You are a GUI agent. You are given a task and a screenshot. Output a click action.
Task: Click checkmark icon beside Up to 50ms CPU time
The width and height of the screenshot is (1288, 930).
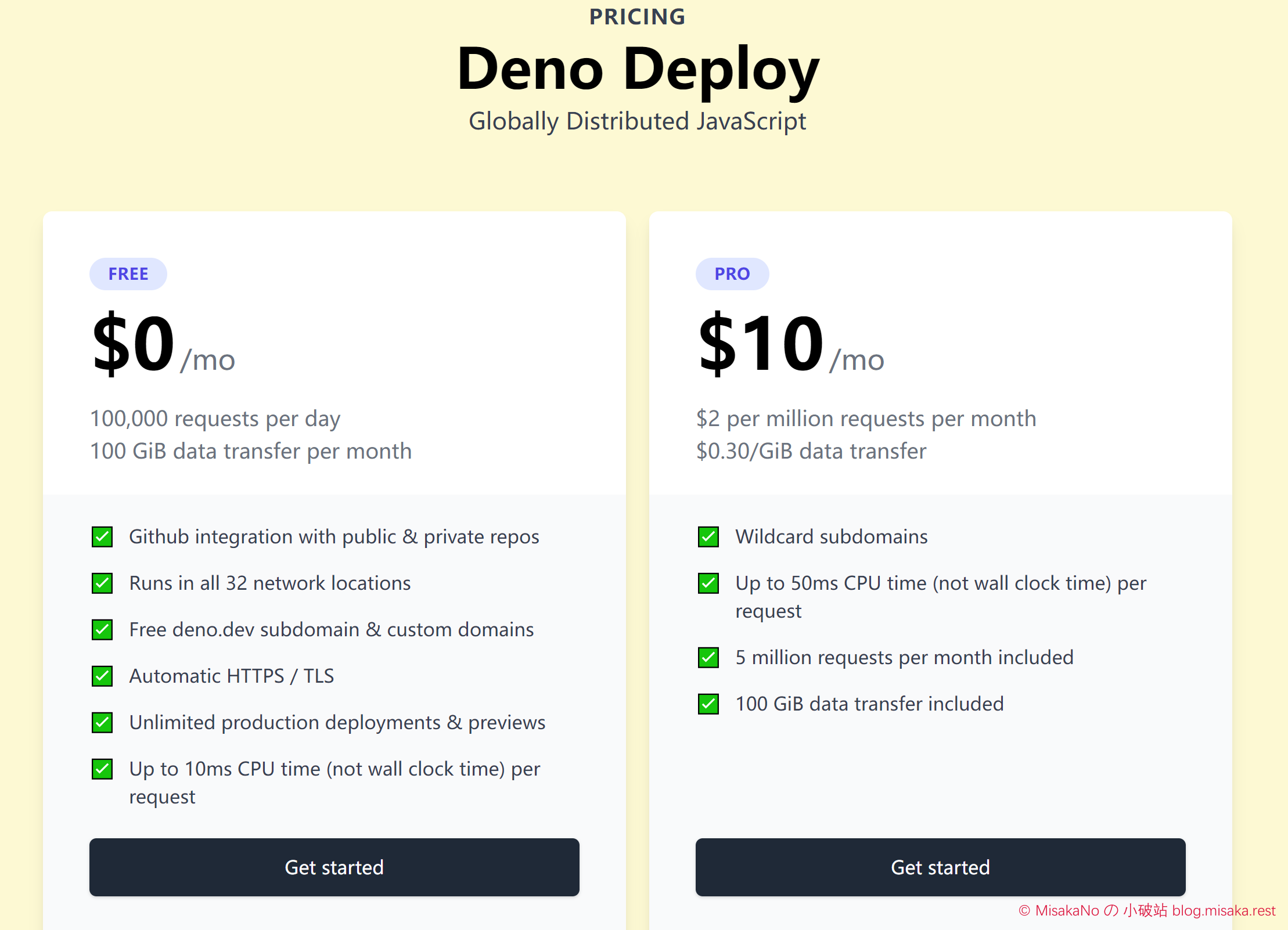[x=708, y=583]
